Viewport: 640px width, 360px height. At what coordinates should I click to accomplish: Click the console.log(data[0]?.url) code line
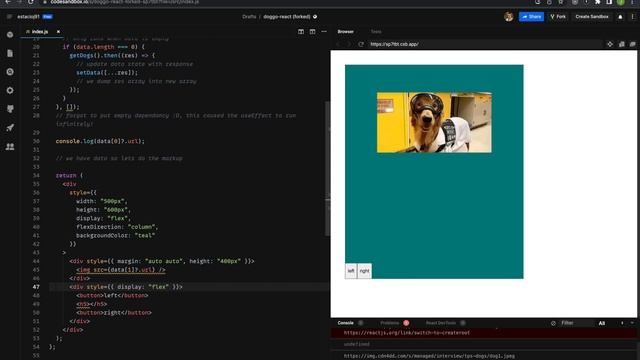point(100,141)
